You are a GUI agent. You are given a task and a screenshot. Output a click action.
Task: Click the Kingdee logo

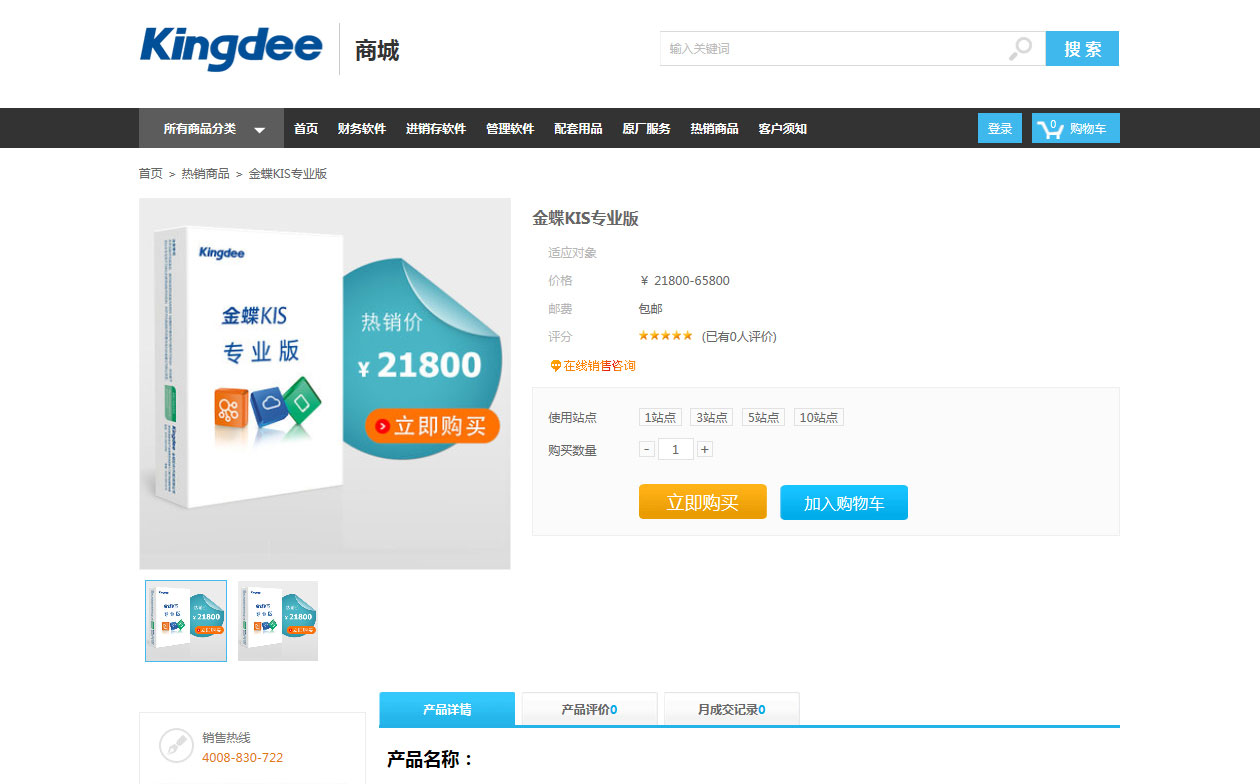point(231,48)
